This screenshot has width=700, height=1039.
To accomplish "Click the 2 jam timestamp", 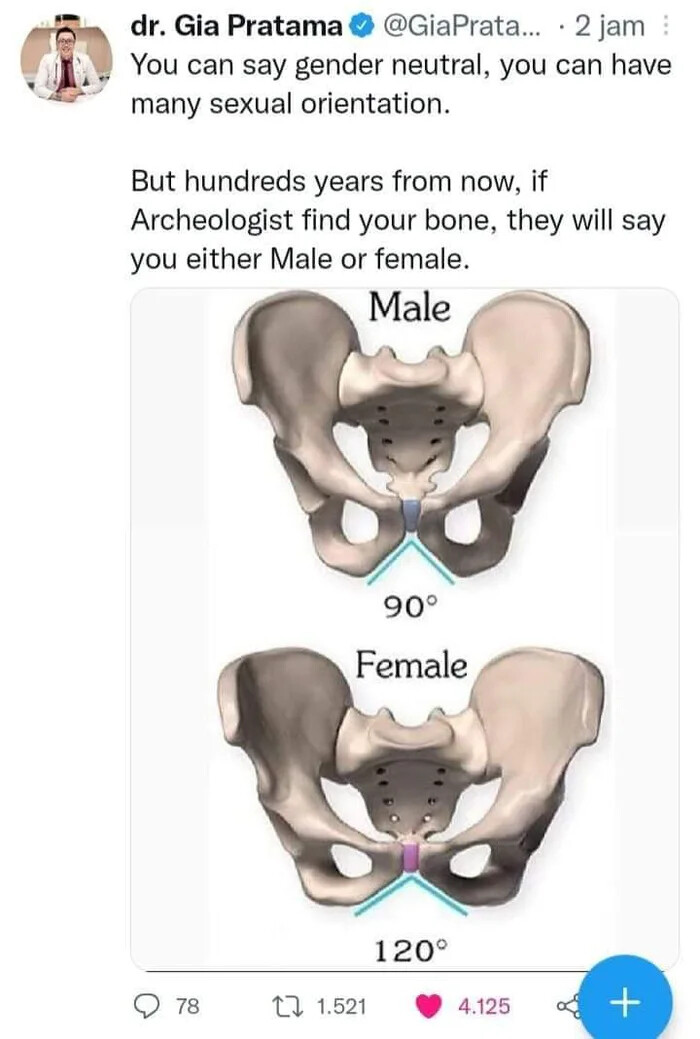I will tap(610, 27).
